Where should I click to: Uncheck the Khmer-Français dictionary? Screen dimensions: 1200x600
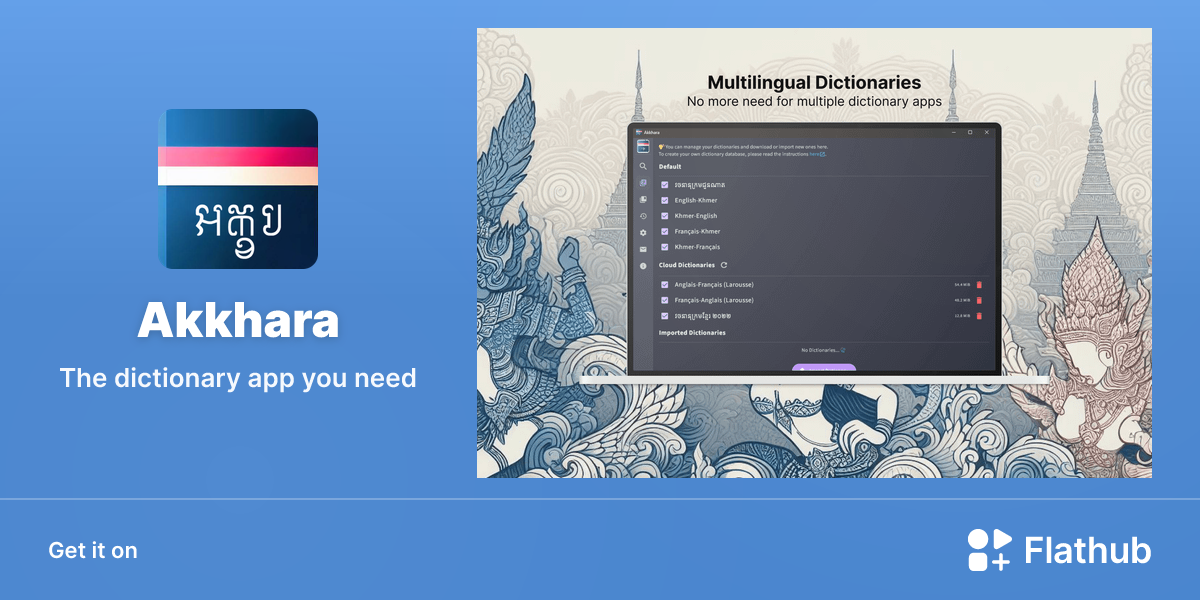point(665,247)
